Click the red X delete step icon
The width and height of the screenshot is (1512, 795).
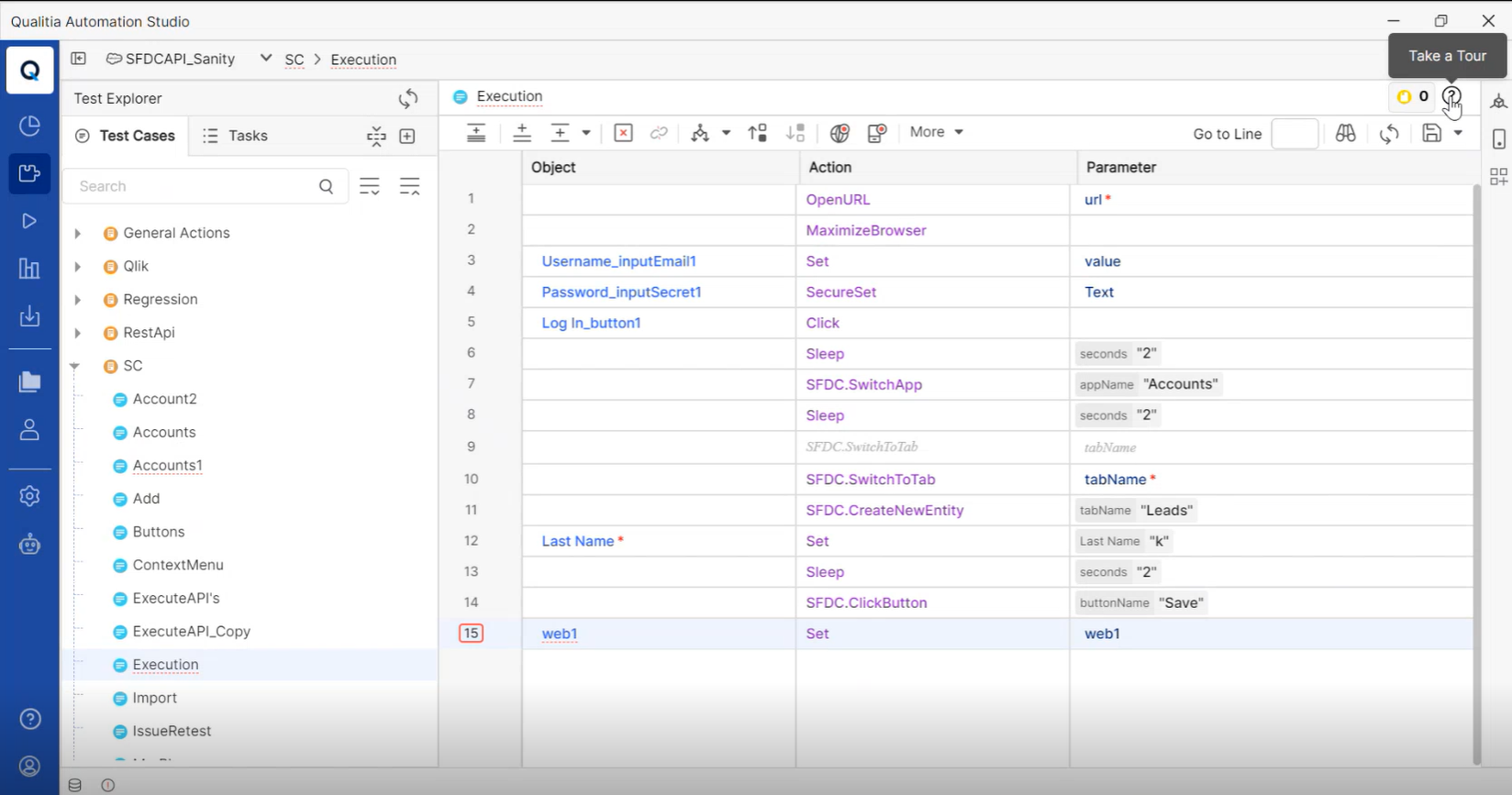623,133
